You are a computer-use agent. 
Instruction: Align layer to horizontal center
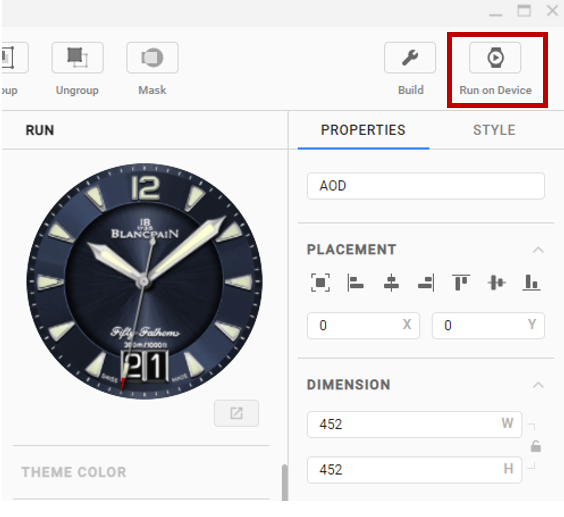pos(391,282)
